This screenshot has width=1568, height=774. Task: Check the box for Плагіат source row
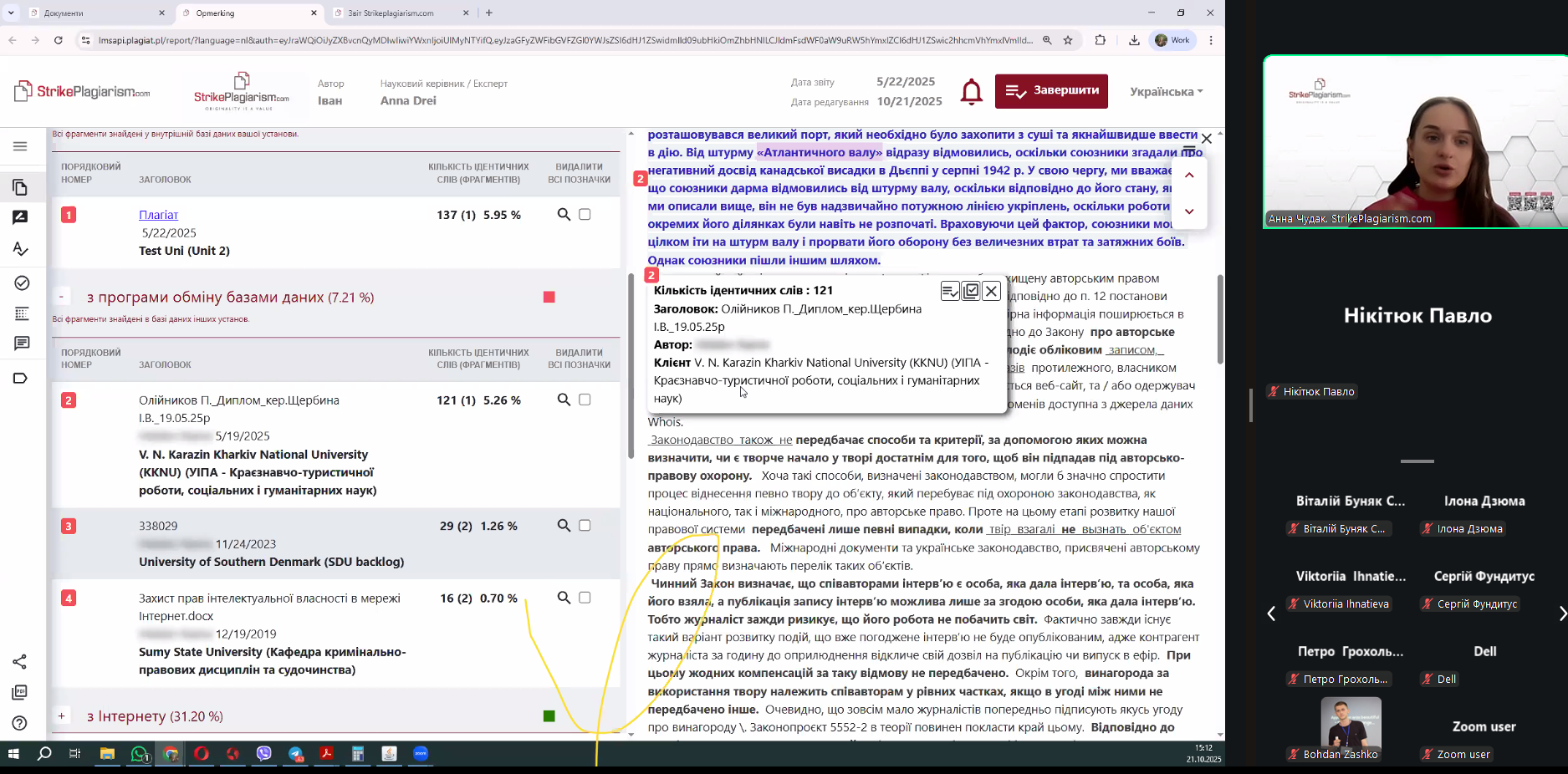click(x=585, y=215)
